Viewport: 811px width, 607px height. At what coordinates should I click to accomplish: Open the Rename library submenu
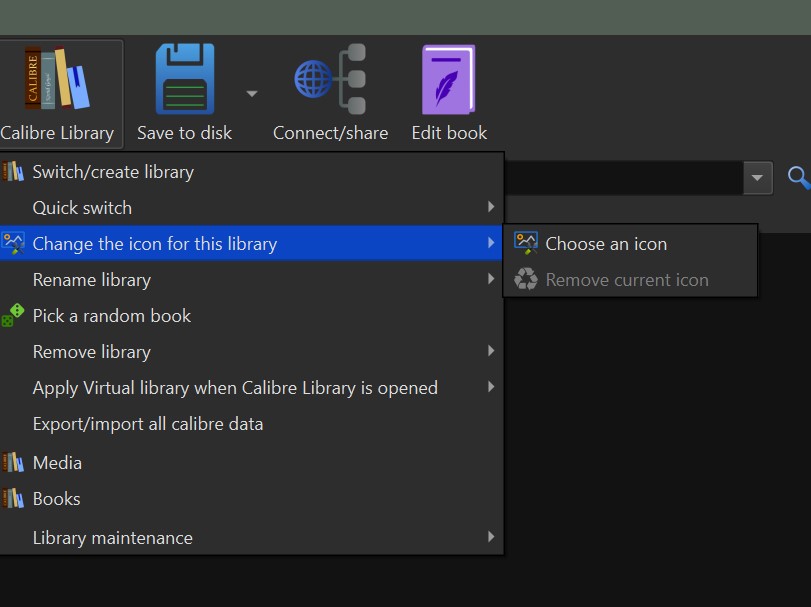point(92,280)
